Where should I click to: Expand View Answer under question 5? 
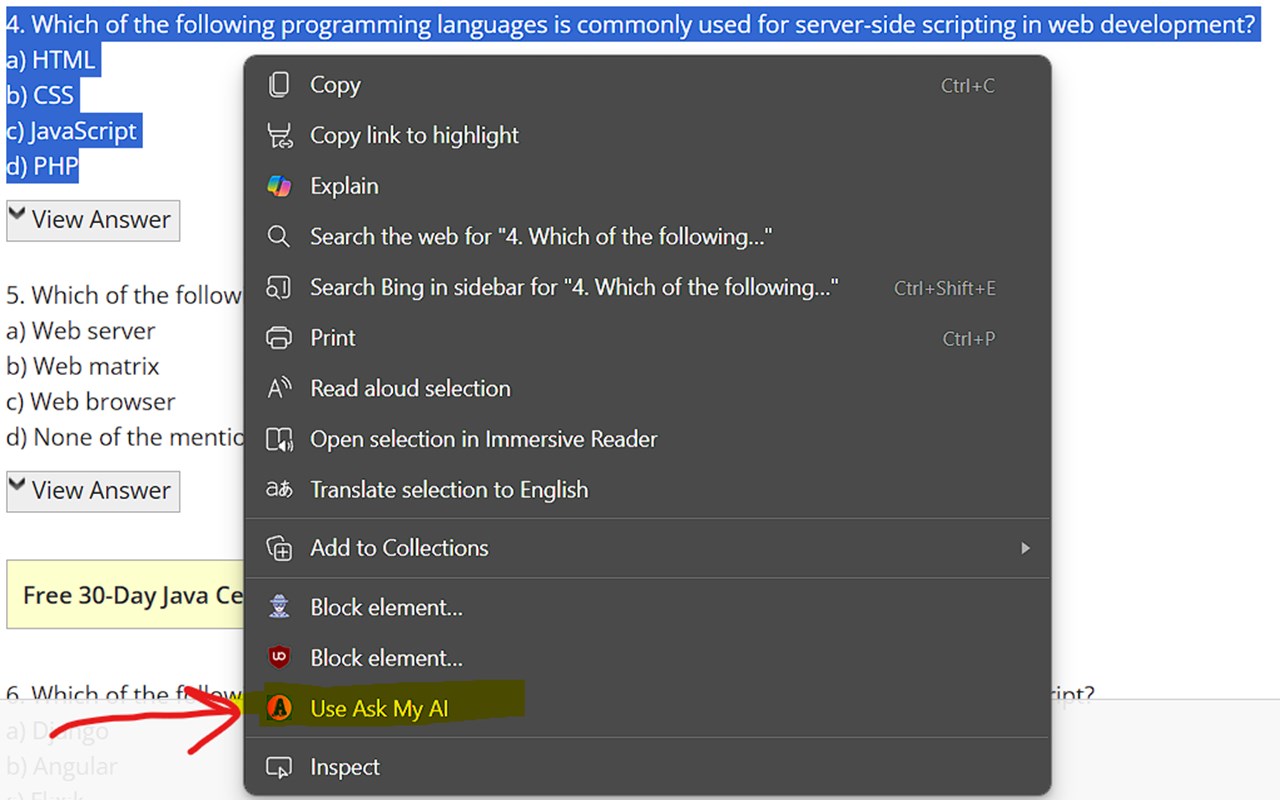click(x=93, y=491)
